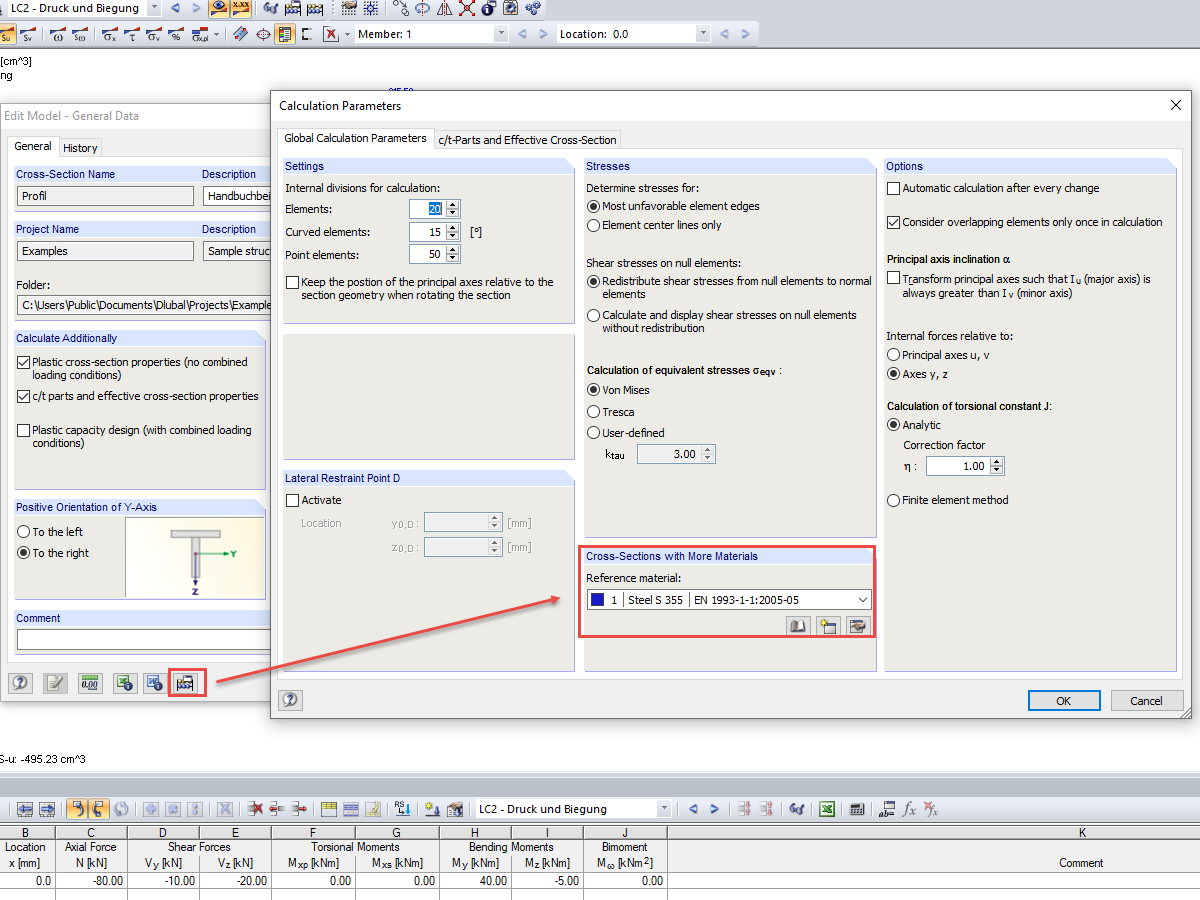Open calculation parameters icon in Edit Model dialog

[x=187, y=683]
